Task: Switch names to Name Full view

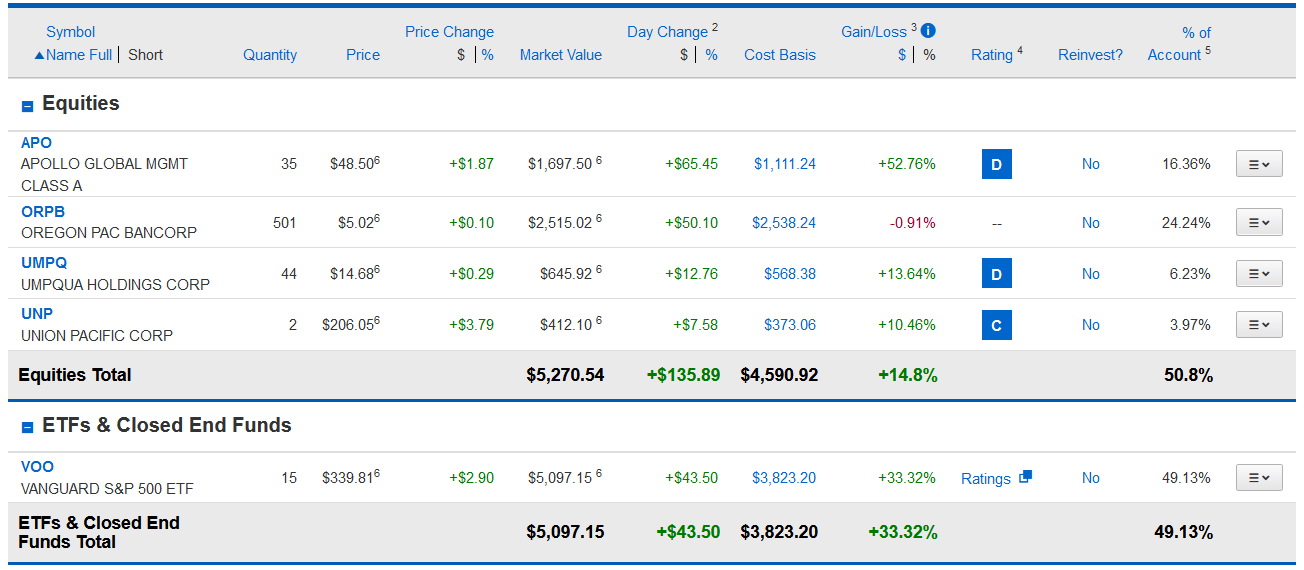Action: click(73, 55)
